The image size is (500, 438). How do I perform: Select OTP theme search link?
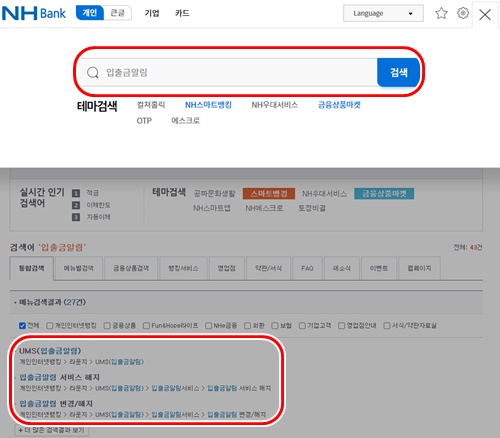click(x=144, y=121)
